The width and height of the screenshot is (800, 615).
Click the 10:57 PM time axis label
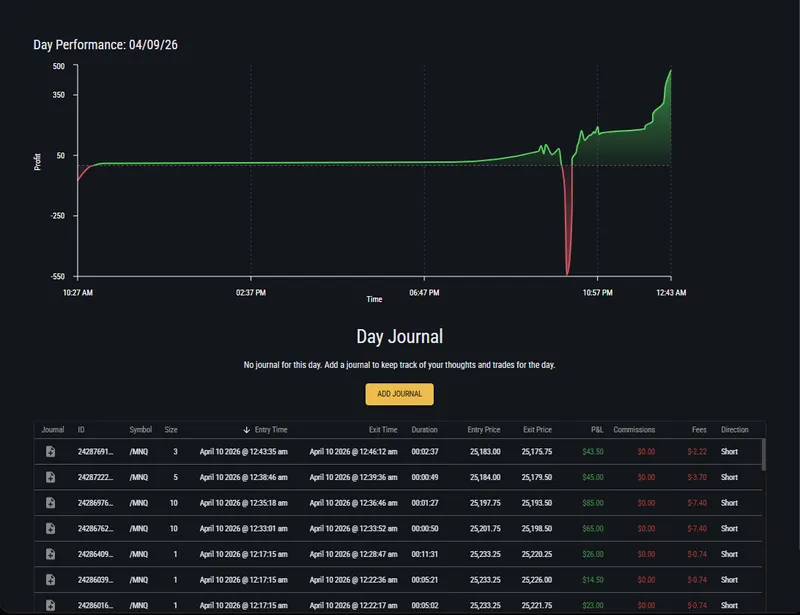tap(597, 292)
